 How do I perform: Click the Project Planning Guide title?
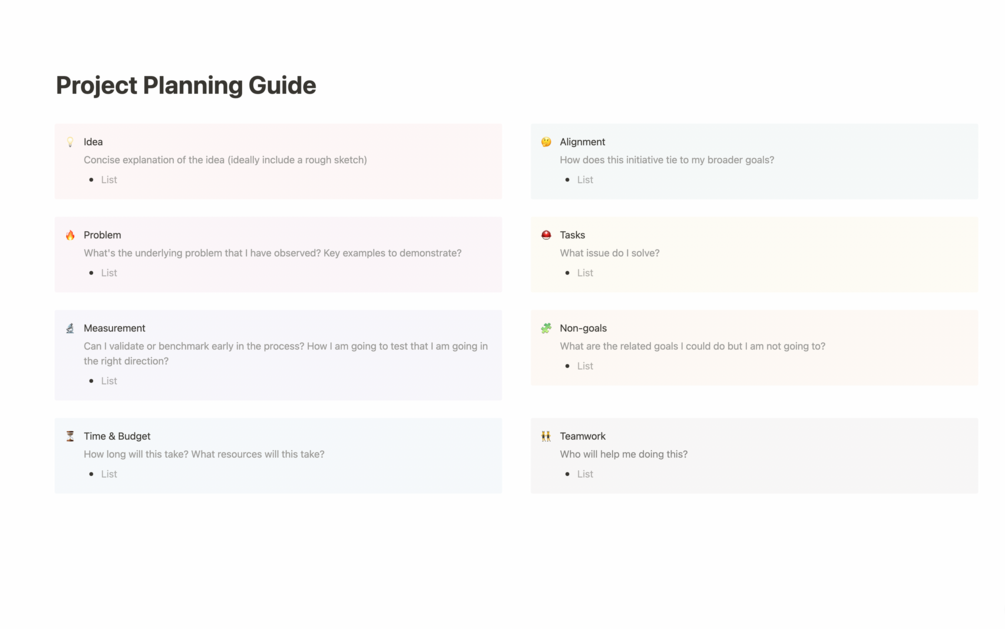186,86
